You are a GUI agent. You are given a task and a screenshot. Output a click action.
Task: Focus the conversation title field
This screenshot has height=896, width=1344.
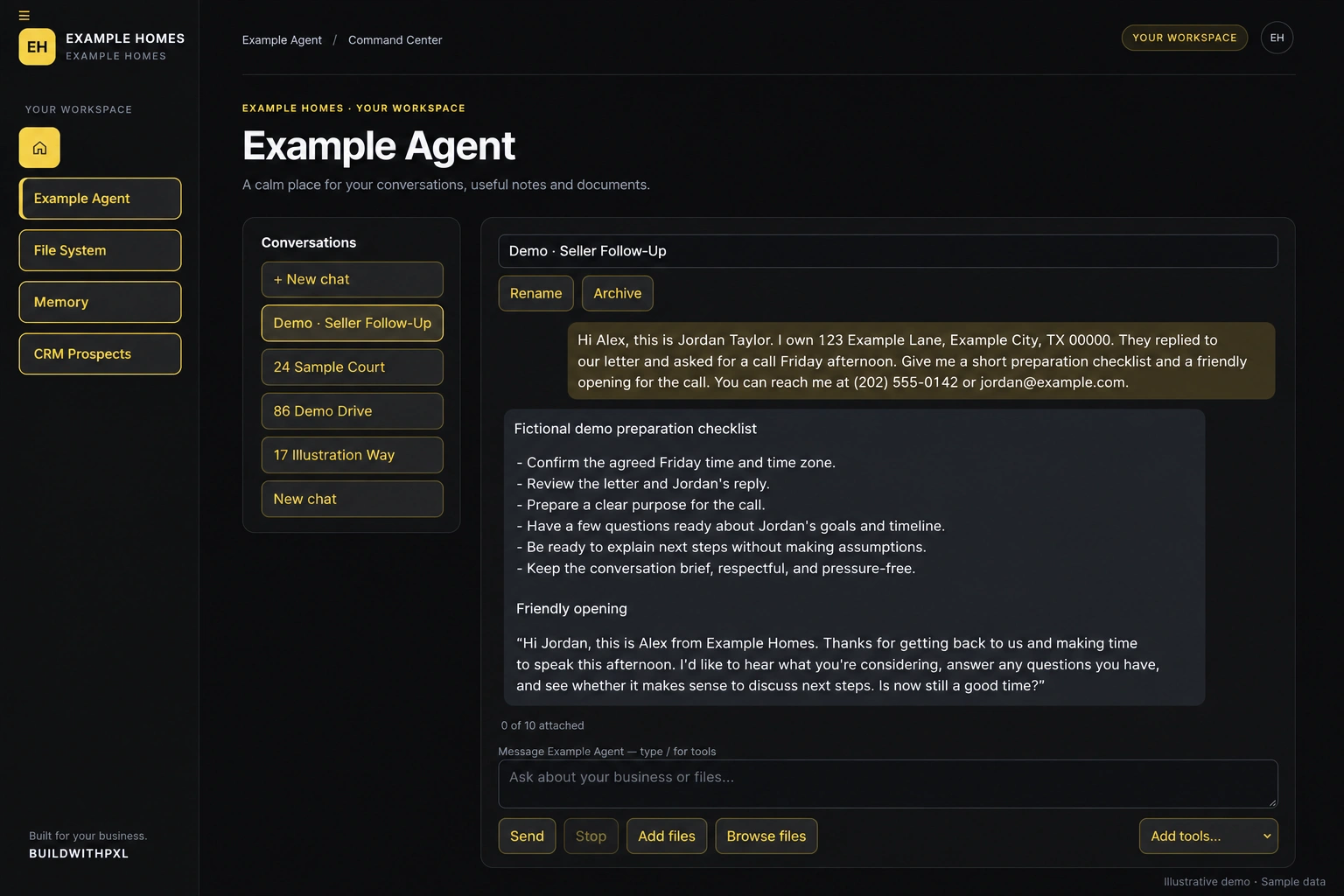point(888,251)
